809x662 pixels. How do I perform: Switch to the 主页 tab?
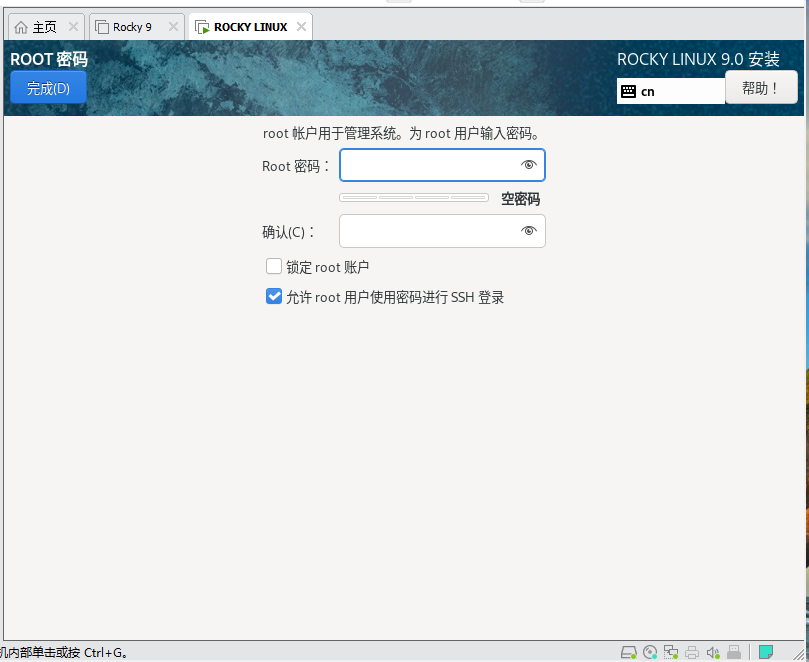tap(45, 27)
